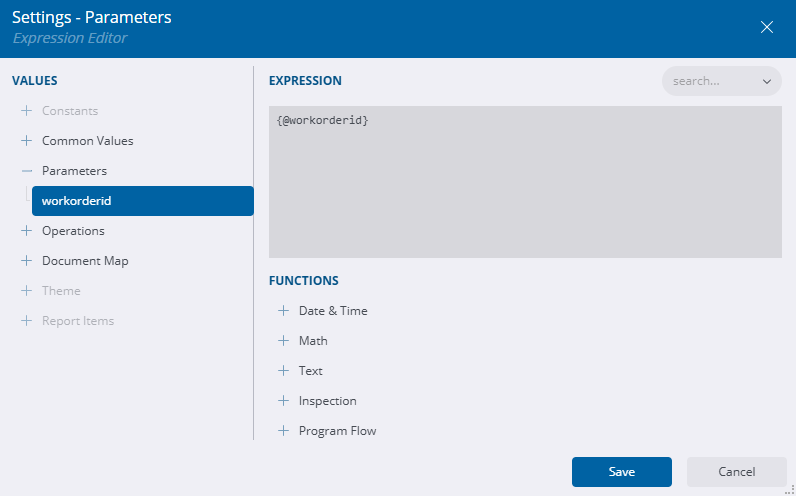The image size is (796, 496).
Task: Grab the resize grip at dialog corner
Action: point(790,490)
